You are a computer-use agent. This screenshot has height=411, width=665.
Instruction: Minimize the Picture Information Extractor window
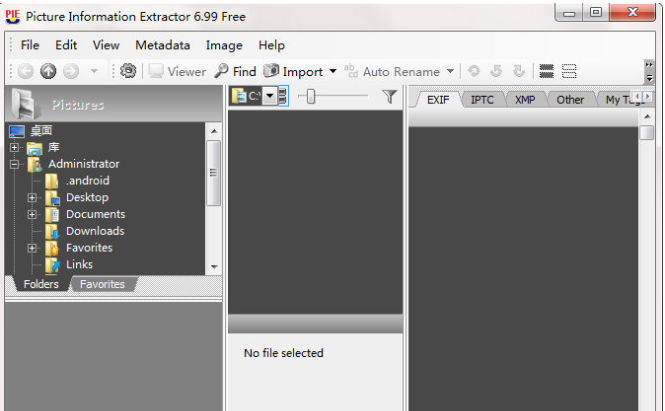[569, 13]
